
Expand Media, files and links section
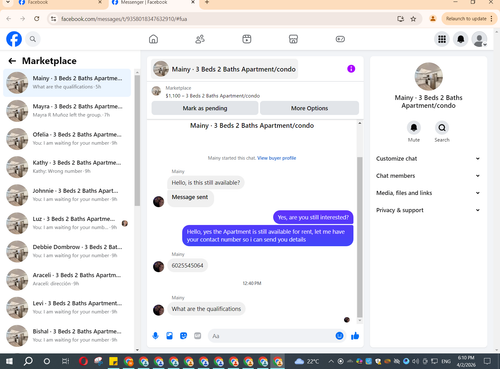click(428, 193)
